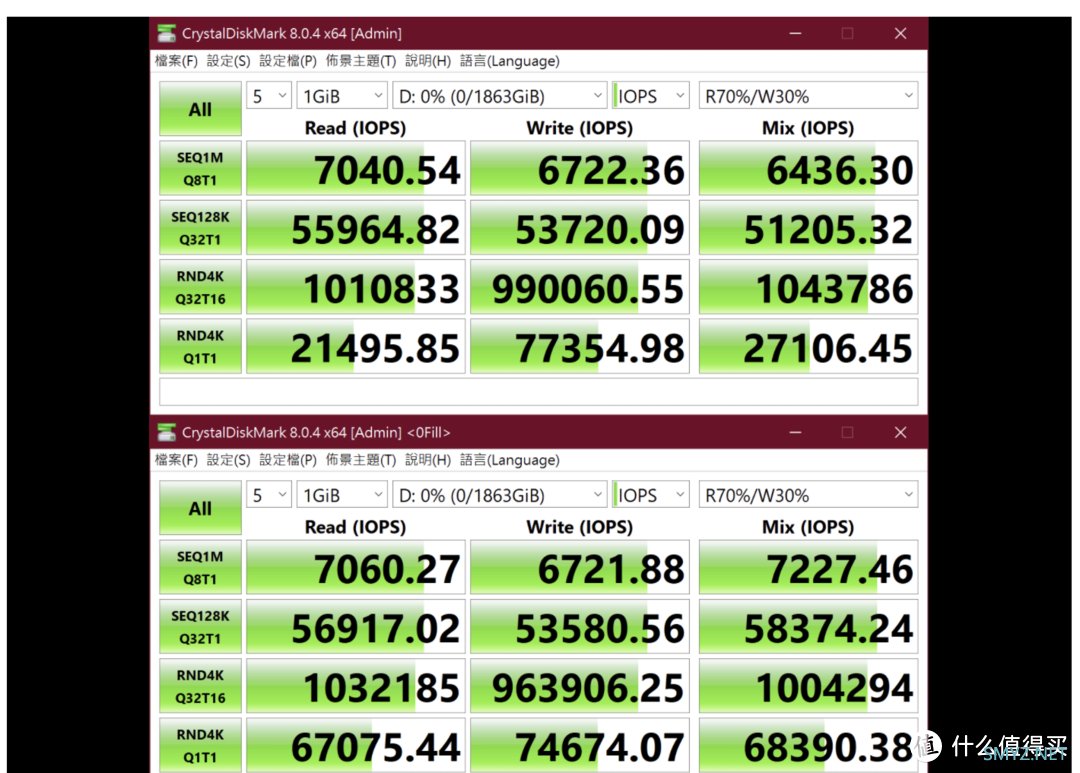The image size is (1080, 773).
Task: Expand IOPS unit dropdown in top window
Action: [651, 96]
